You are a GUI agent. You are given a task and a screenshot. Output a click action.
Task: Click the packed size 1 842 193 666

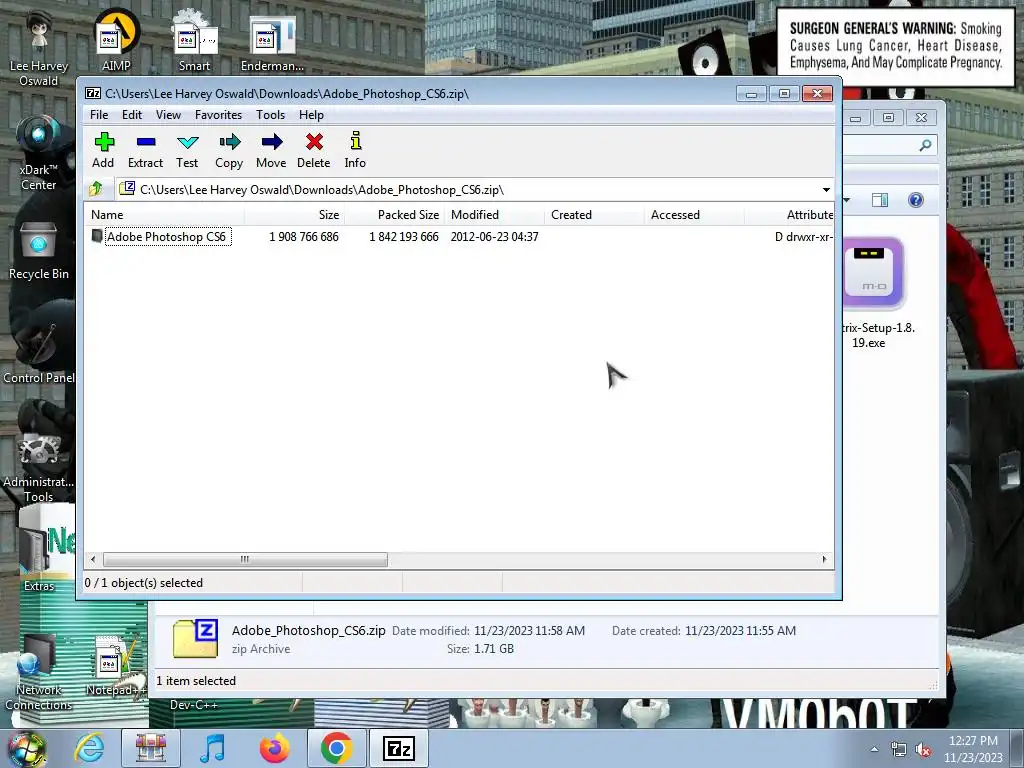click(404, 236)
